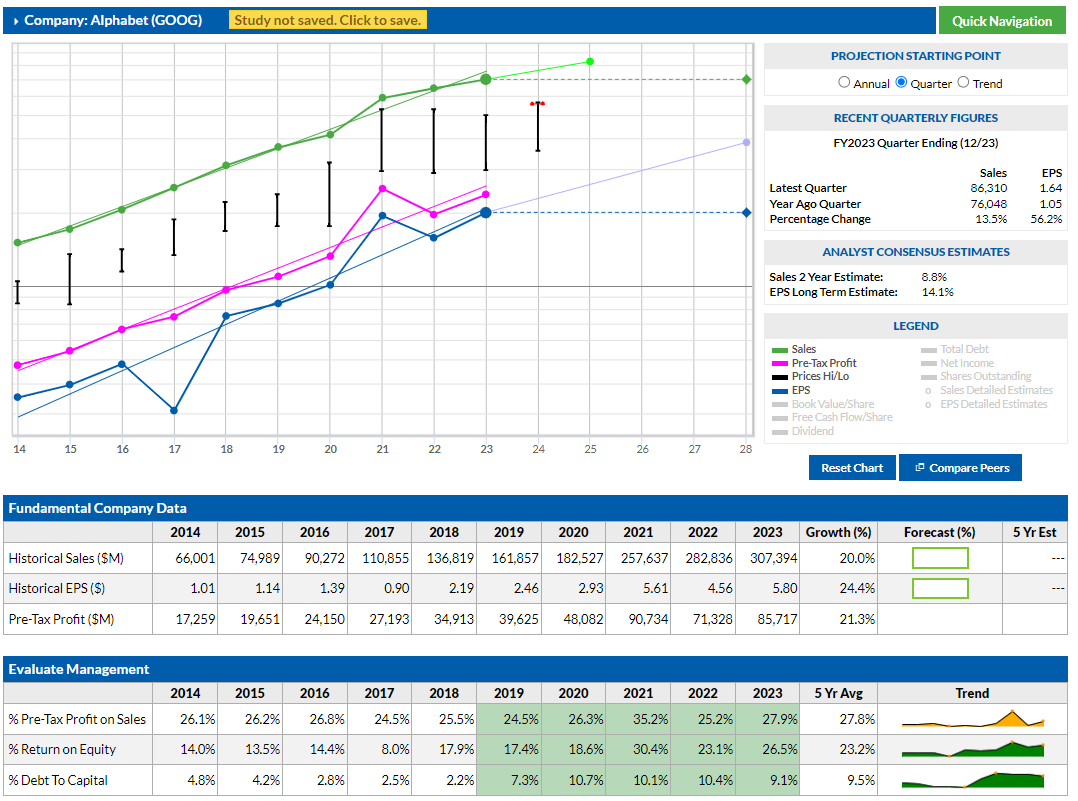The width and height of the screenshot is (1078, 801).
Task: Enable Total Debt series in legend
Action: [x=956, y=349]
